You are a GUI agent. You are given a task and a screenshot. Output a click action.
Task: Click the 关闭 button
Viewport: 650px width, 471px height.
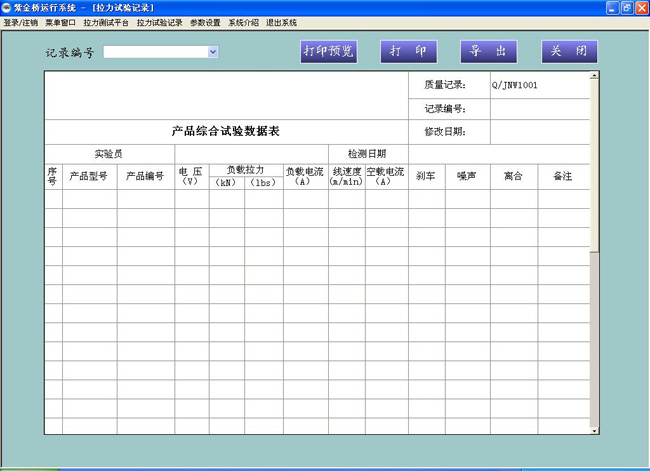(x=569, y=51)
